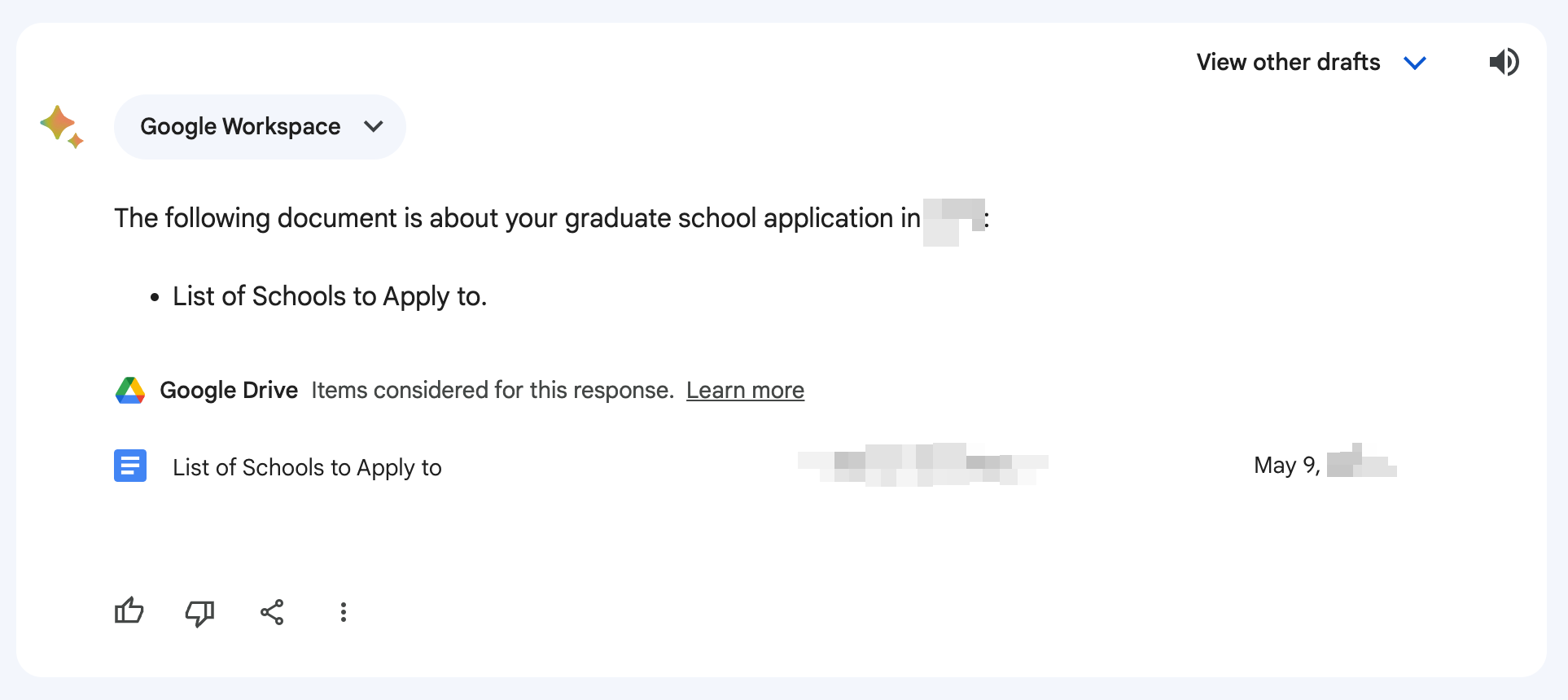Click the speaker listen icon
The height and width of the screenshot is (700, 1568).
click(x=1504, y=62)
